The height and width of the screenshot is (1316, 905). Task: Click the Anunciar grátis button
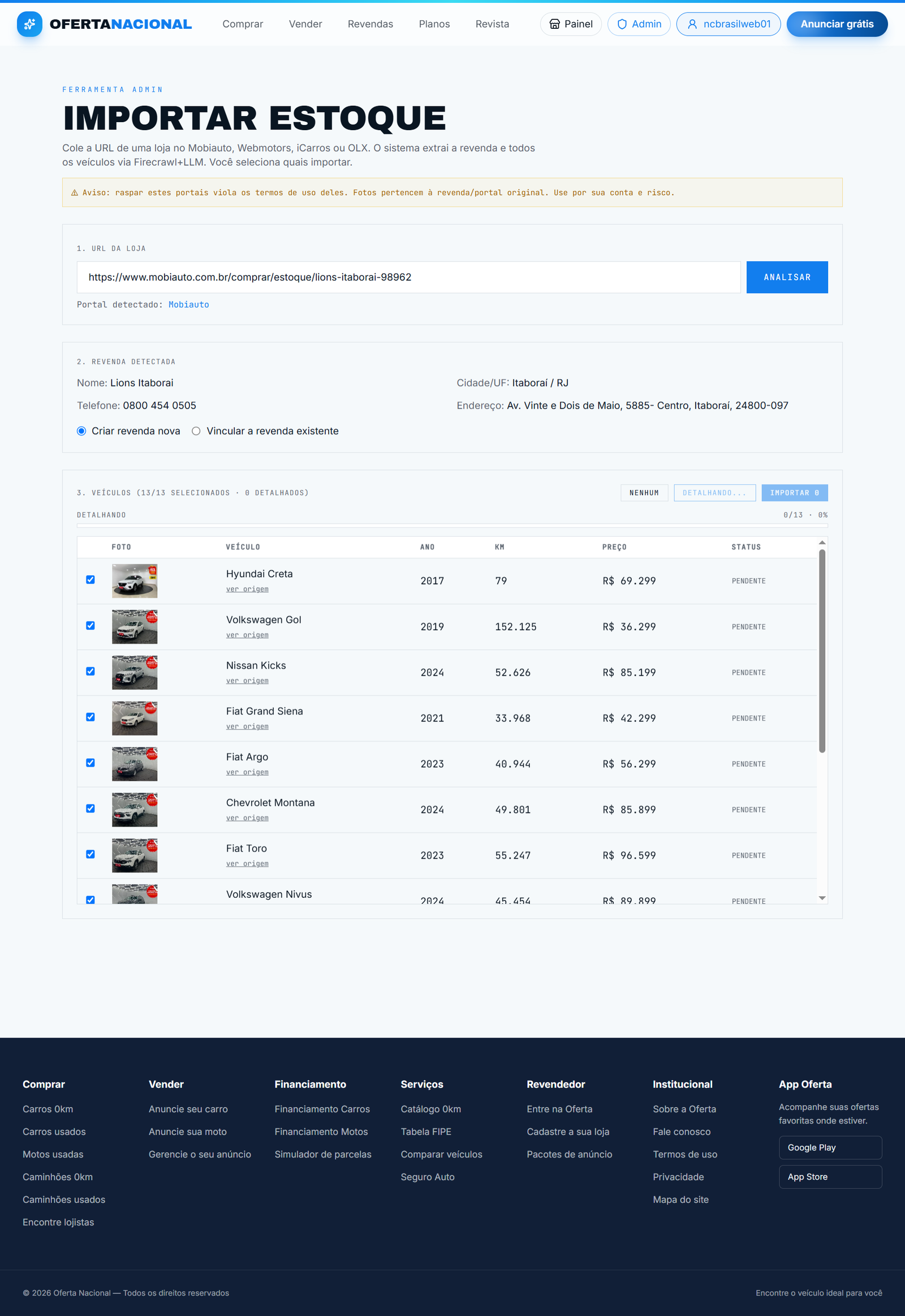837,24
